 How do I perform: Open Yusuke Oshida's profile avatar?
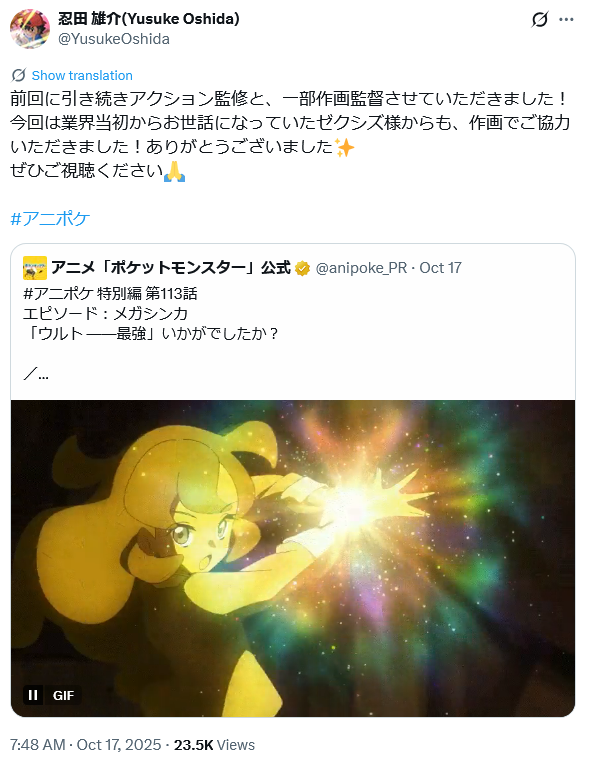[x=30, y=29]
